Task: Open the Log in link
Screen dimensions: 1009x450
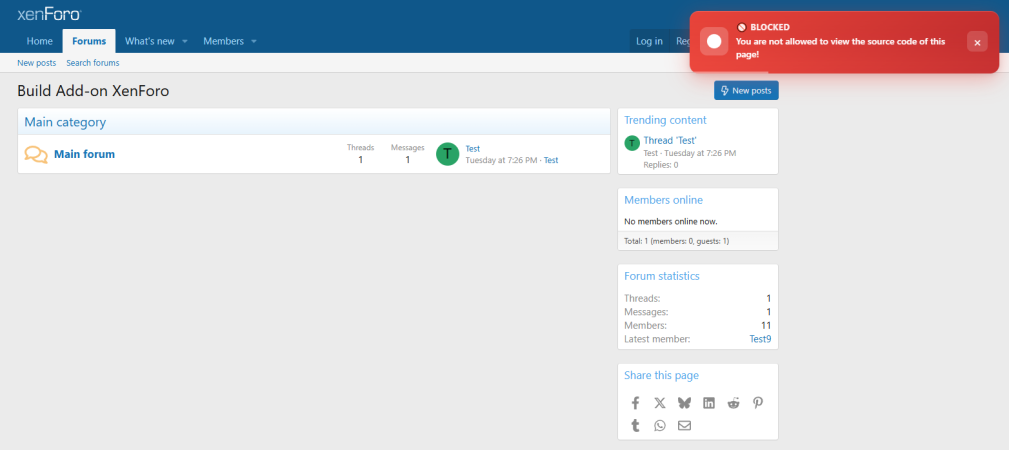Action: (x=649, y=41)
